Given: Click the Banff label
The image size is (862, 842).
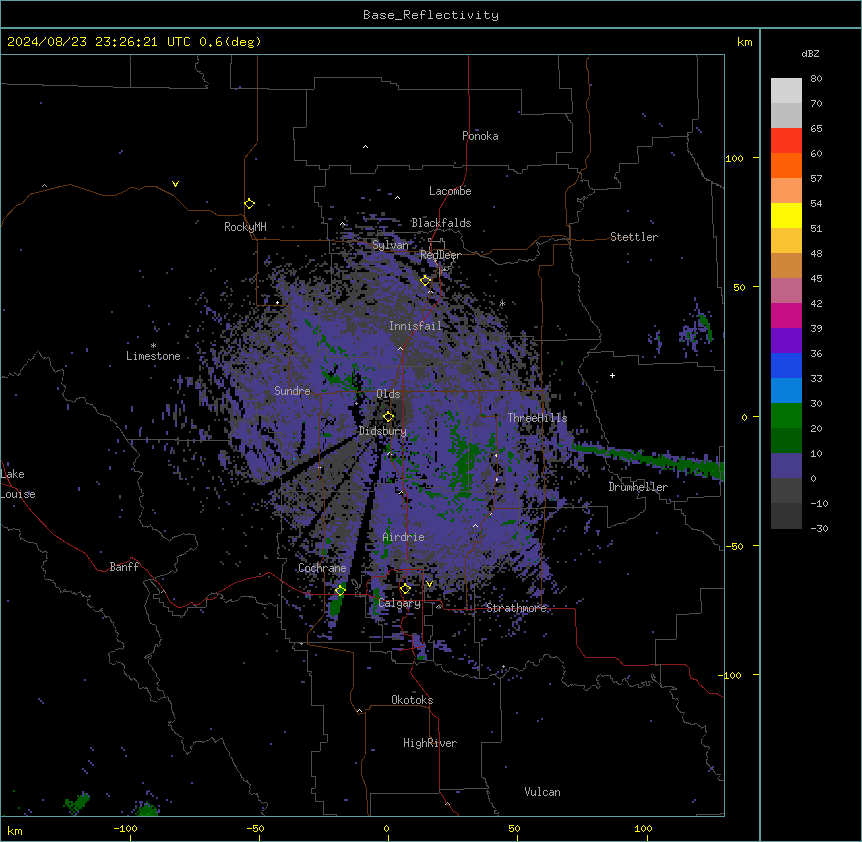Looking at the screenshot, I should [x=124, y=567].
